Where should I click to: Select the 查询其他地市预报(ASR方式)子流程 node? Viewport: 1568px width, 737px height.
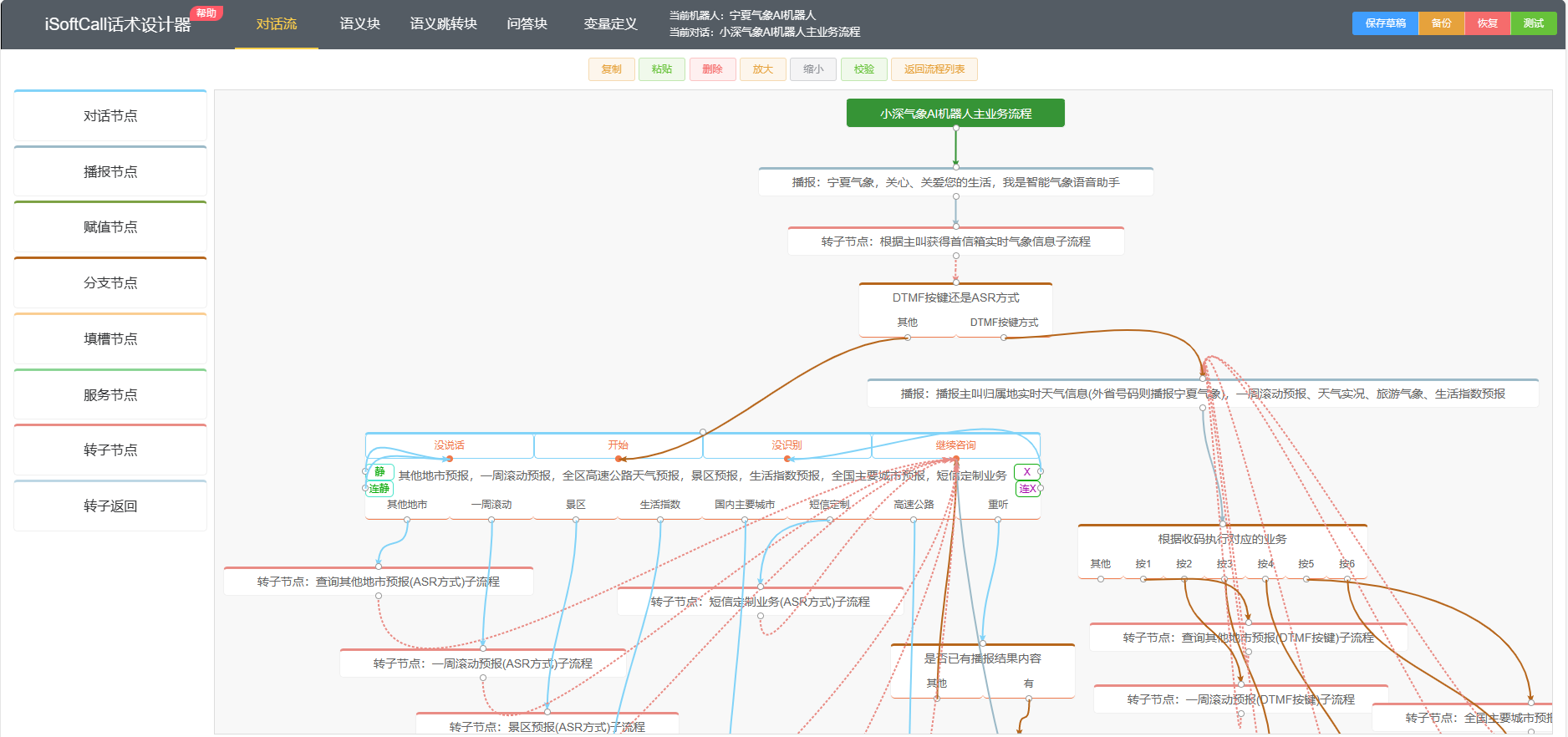click(x=379, y=582)
